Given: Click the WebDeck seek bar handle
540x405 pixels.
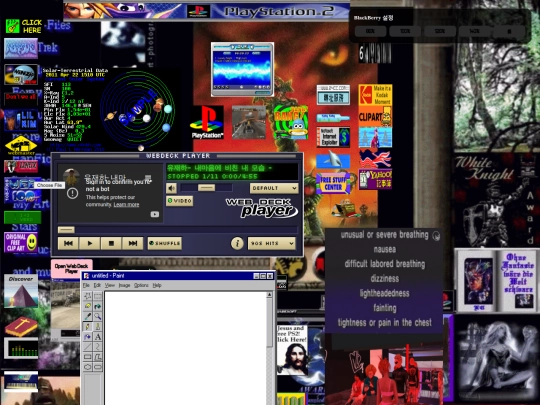Looking at the screenshot, I should point(66,229).
